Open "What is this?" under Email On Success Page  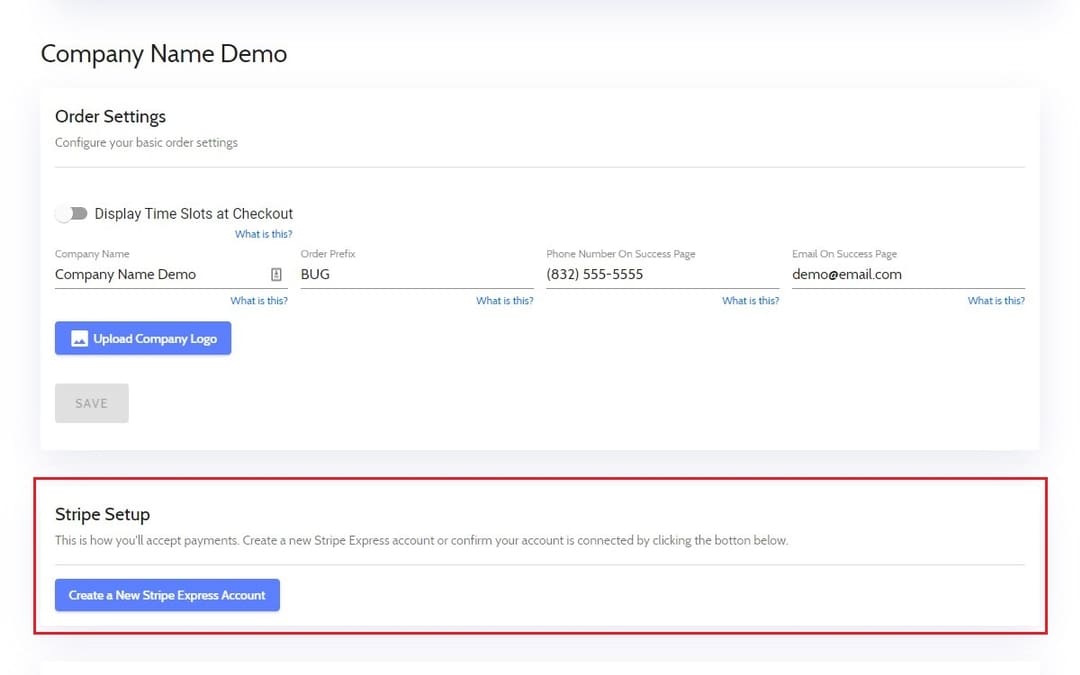click(996, 300)
